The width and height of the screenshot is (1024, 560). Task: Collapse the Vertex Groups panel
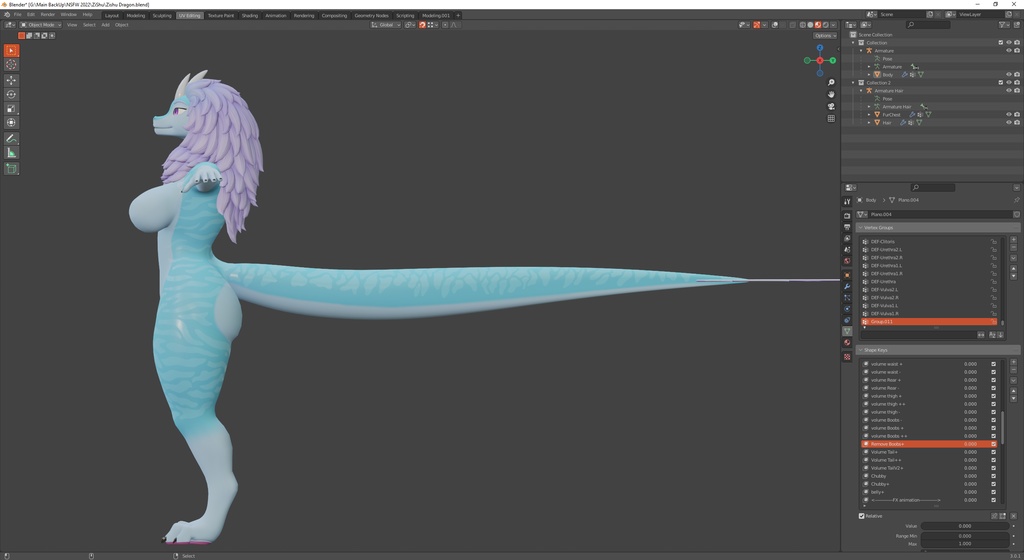(861, 227)
